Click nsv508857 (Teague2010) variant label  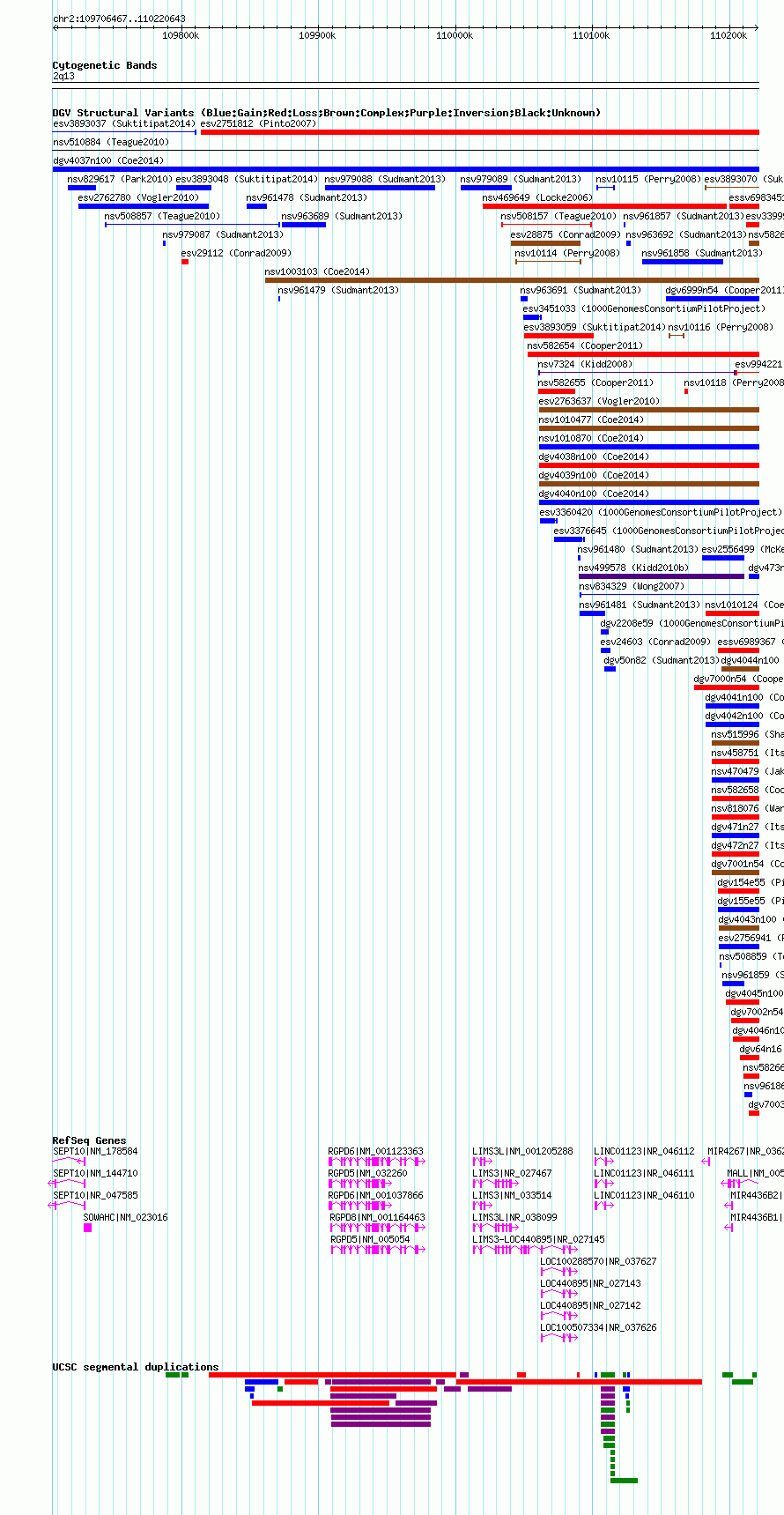[163, 216]
